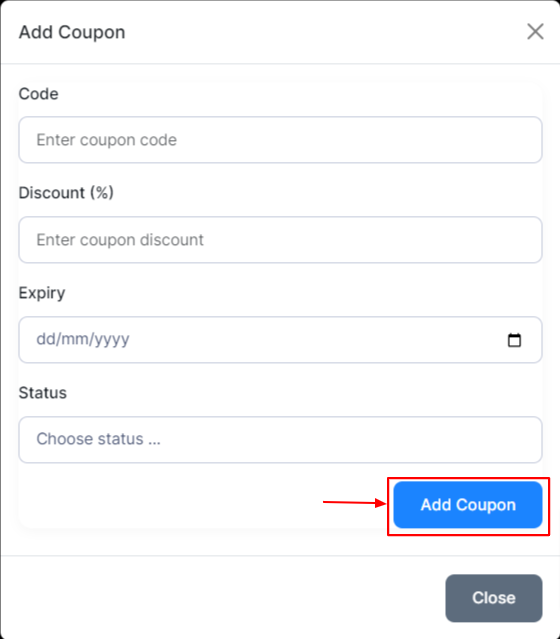The width and height of the screenshot is (560, 639).
Task: Click the Add Coupon dialog title
Action: point(72,32)
